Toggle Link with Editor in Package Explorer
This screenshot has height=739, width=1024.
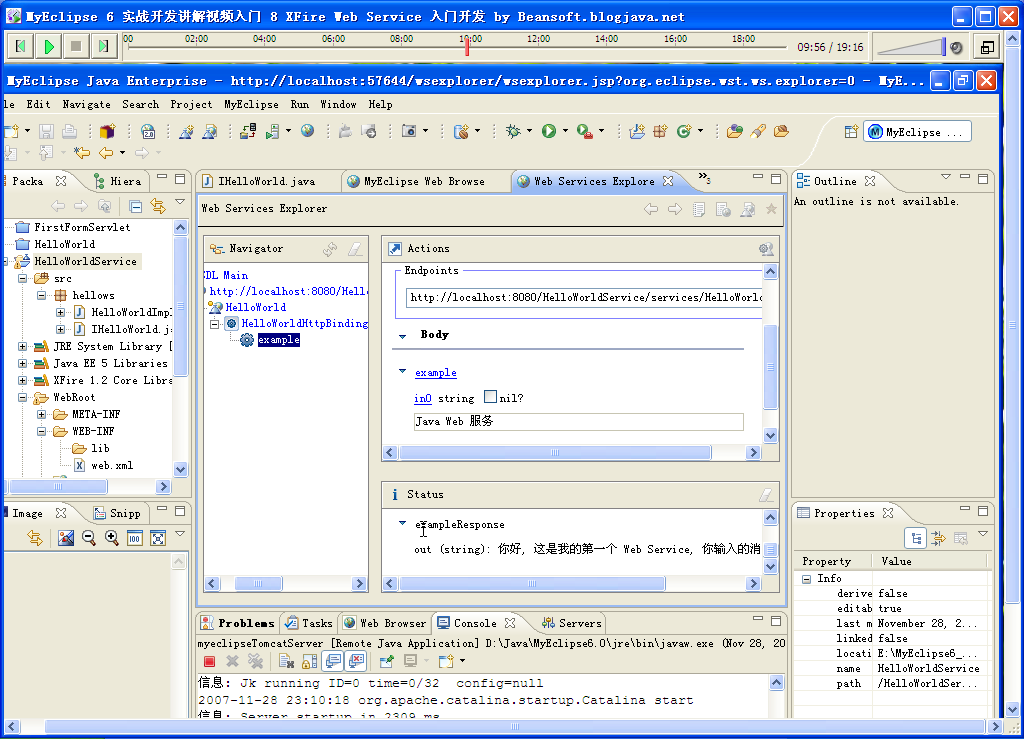click(x=158, y=206)
